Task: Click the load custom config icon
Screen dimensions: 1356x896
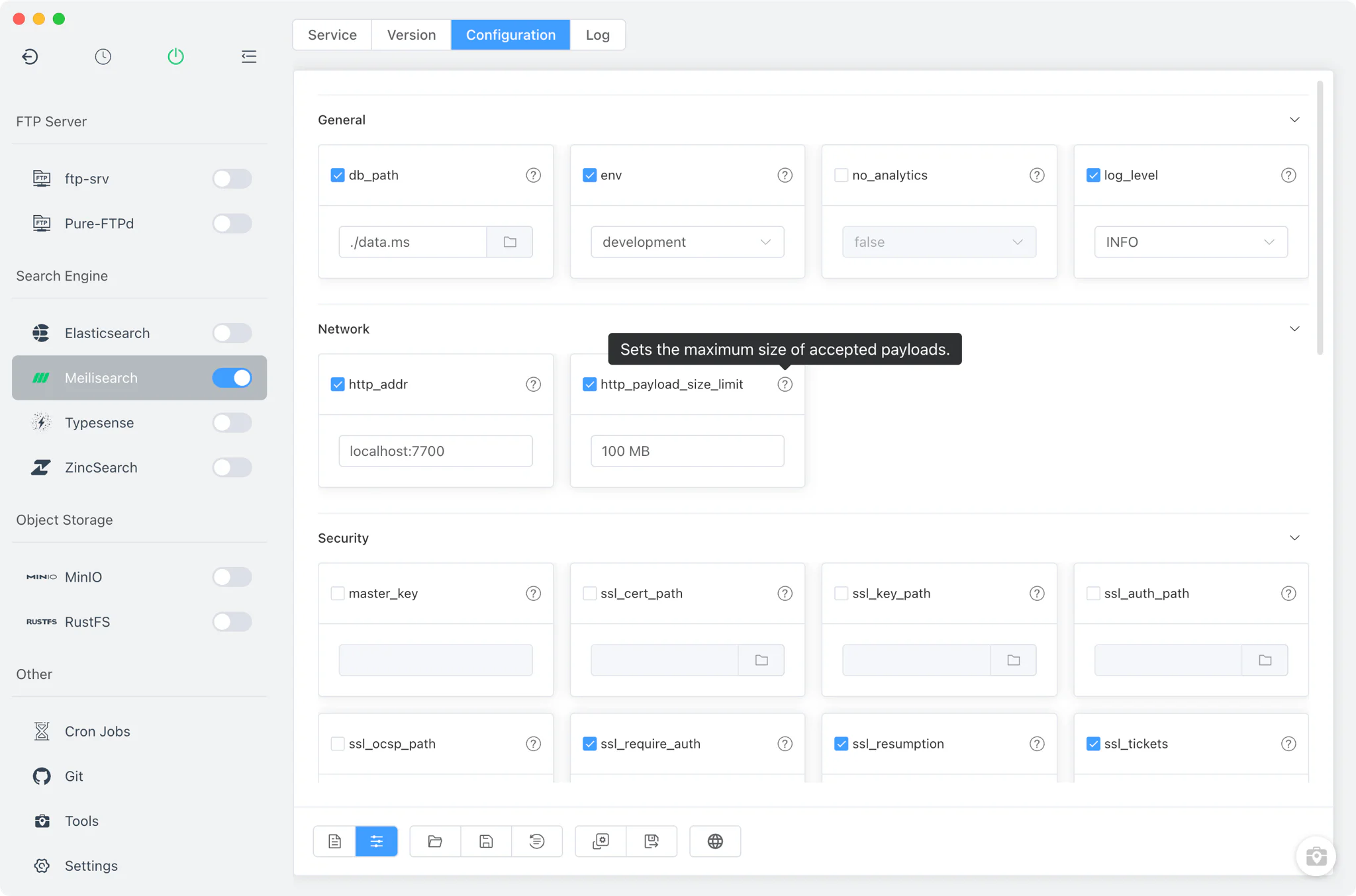Action: click(x=601, y=841)
